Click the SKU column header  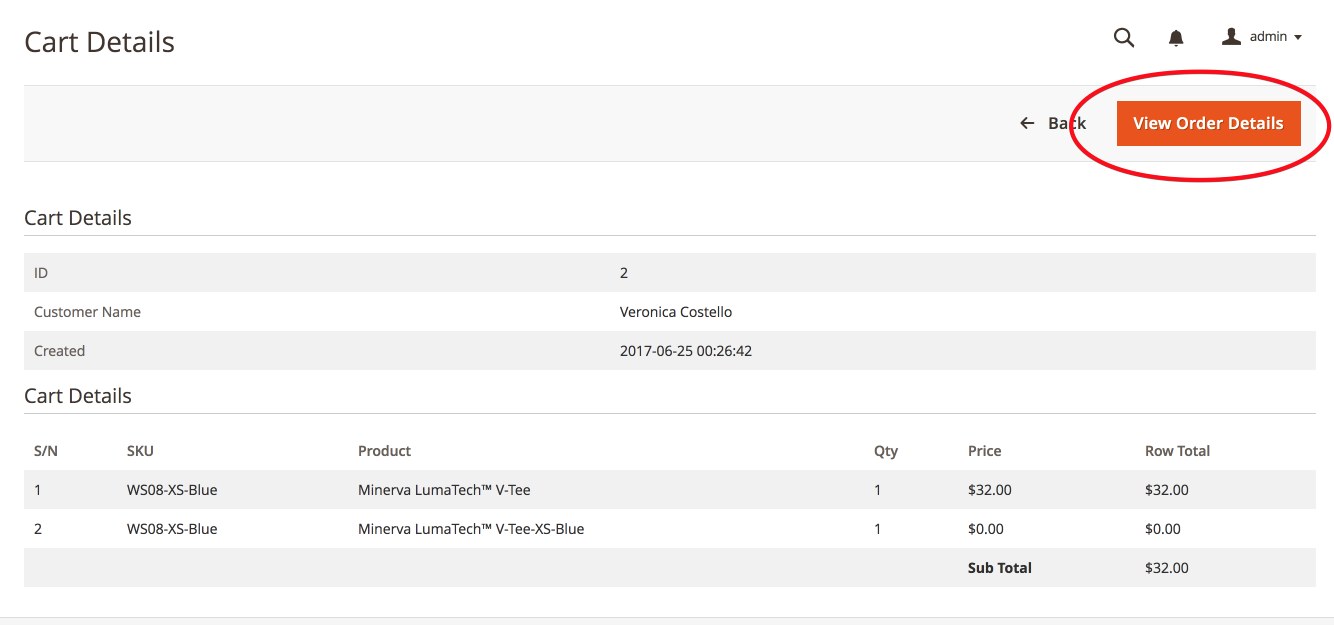(140, 451)
